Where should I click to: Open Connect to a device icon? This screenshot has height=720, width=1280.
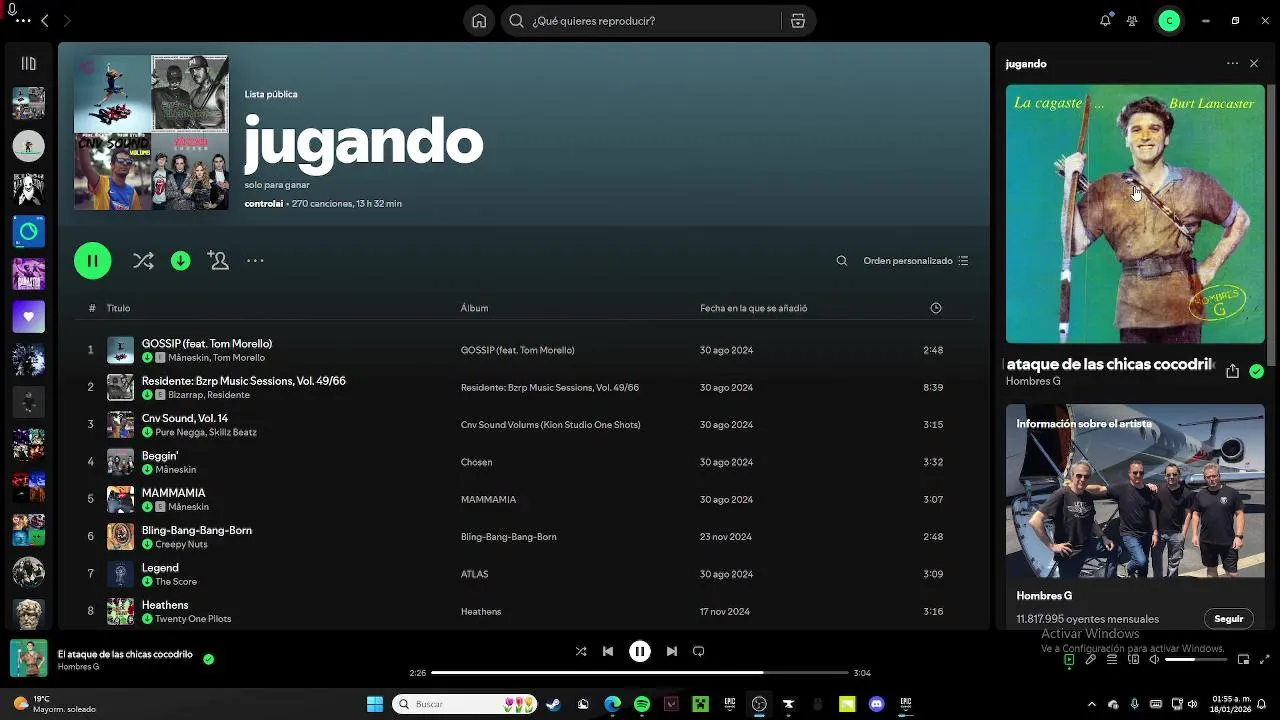[1133, 660]
